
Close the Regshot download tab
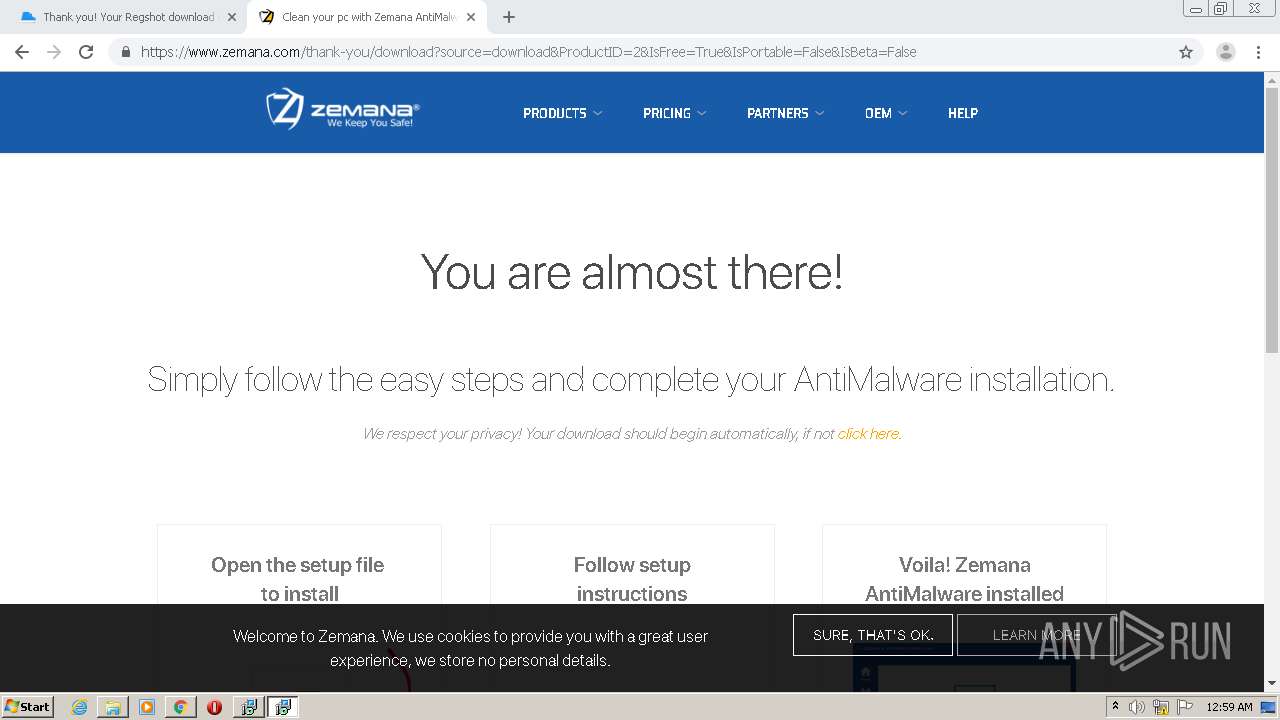pyautogui.click(x=232, y=17)
